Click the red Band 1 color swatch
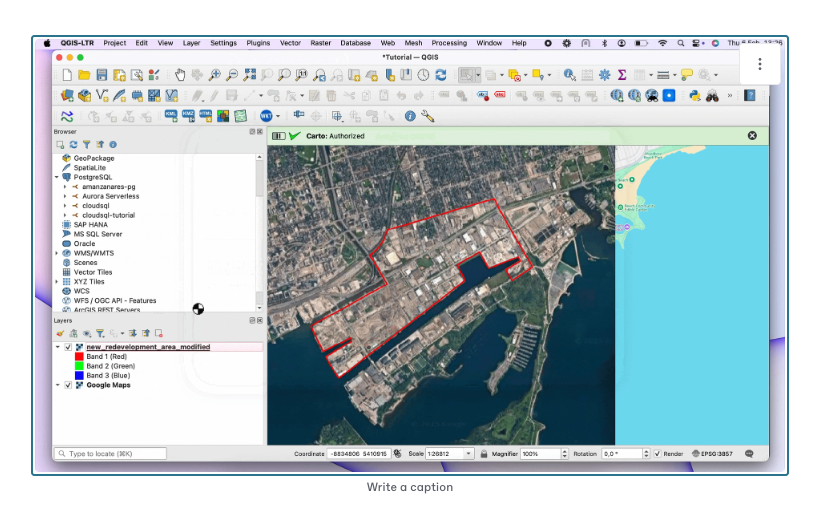836x519 pixels. 79,357
